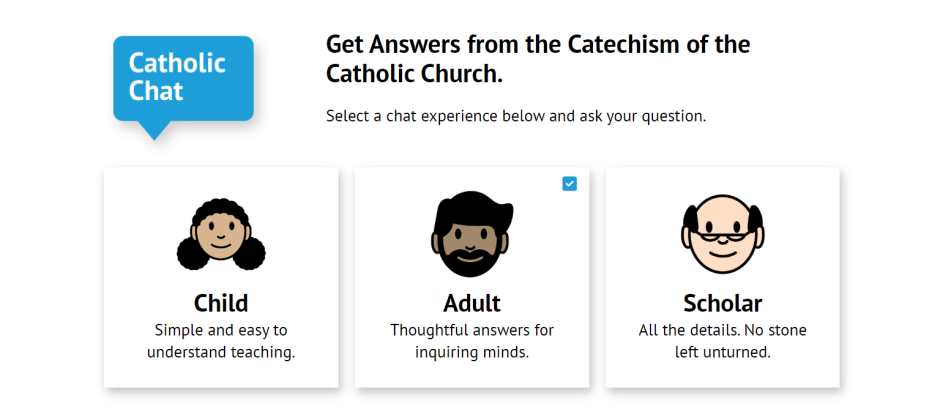Click 'Simple and easy to understand teaching' text
This screenshot has height=411, width=940.
(221, 341)
